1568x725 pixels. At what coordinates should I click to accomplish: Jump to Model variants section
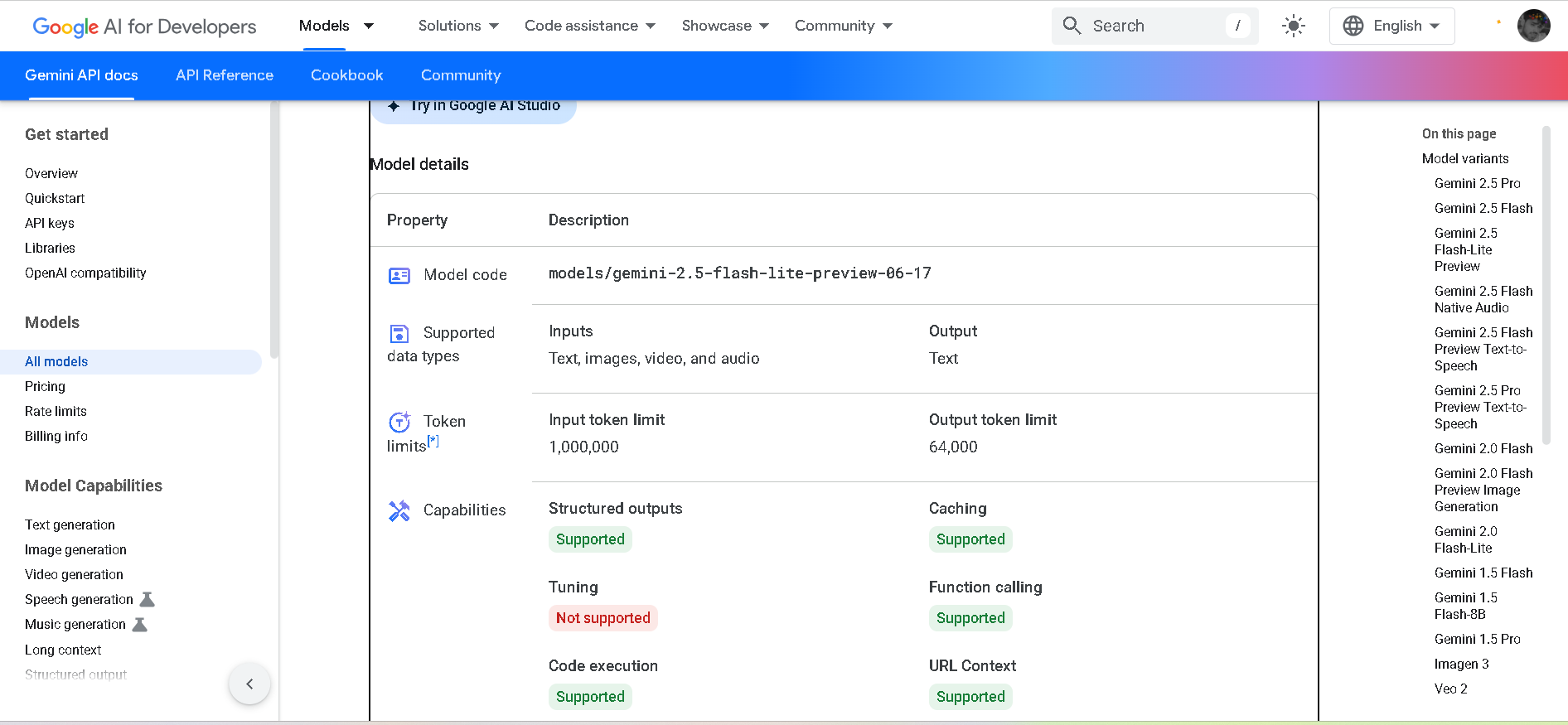pyautogui.click(x=1465, y=158)
